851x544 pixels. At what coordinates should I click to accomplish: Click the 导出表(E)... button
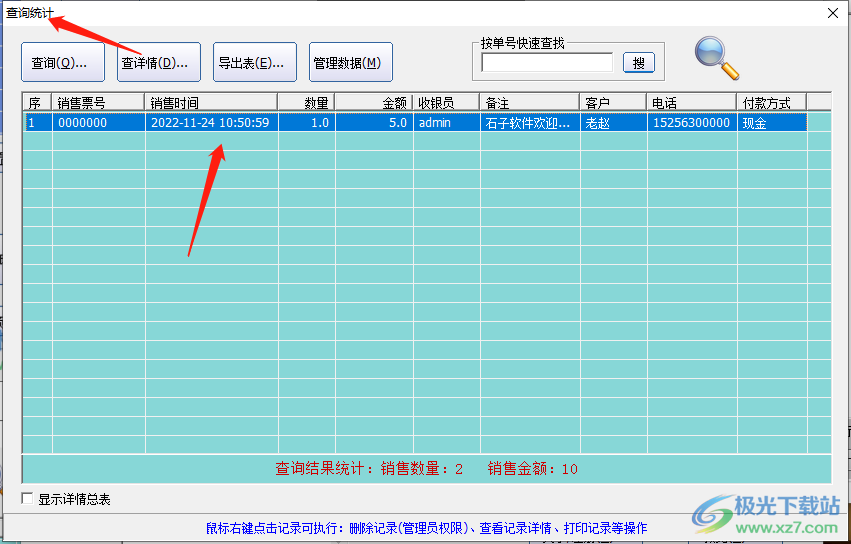(x=255, y=62)
